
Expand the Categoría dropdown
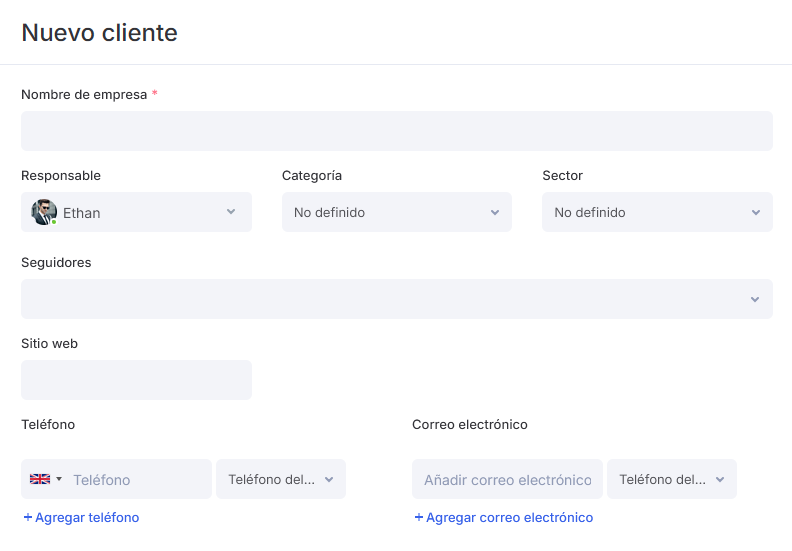[x=397, y=212]
